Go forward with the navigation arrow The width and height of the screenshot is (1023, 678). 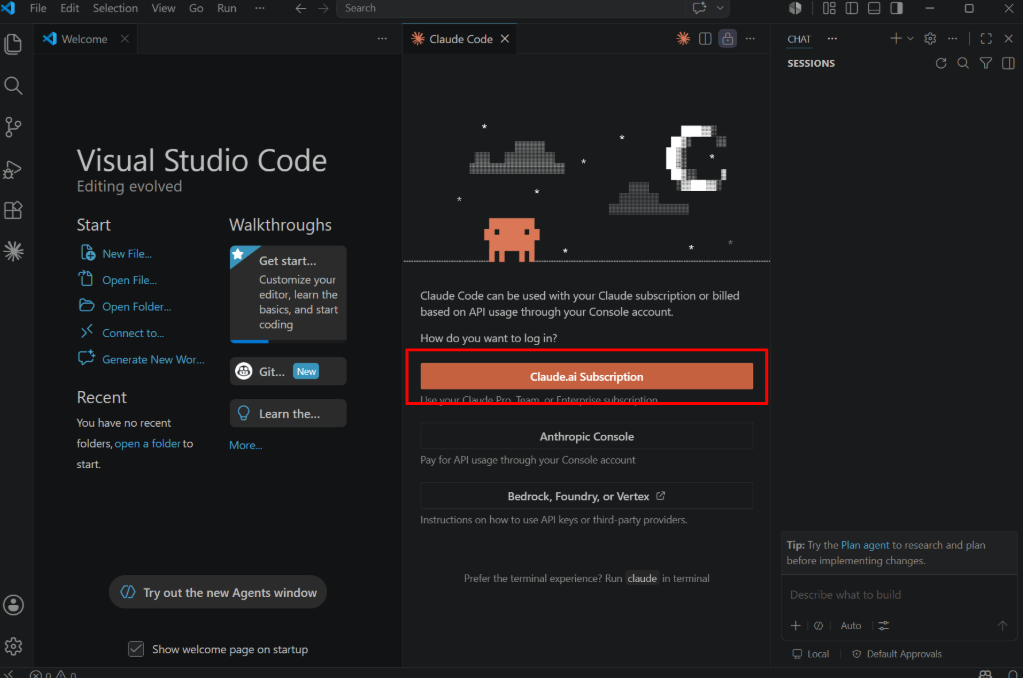(x=323, y=8)
